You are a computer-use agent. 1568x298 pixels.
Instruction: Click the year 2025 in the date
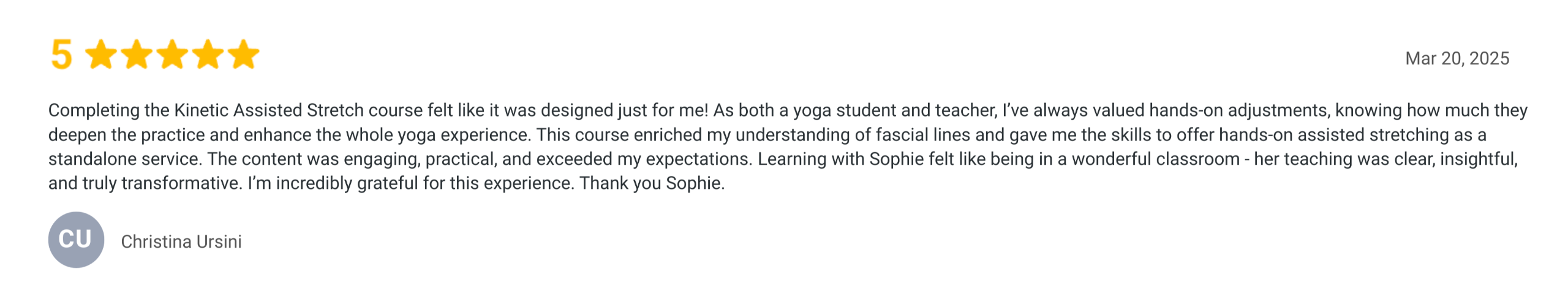[1489, 59]
